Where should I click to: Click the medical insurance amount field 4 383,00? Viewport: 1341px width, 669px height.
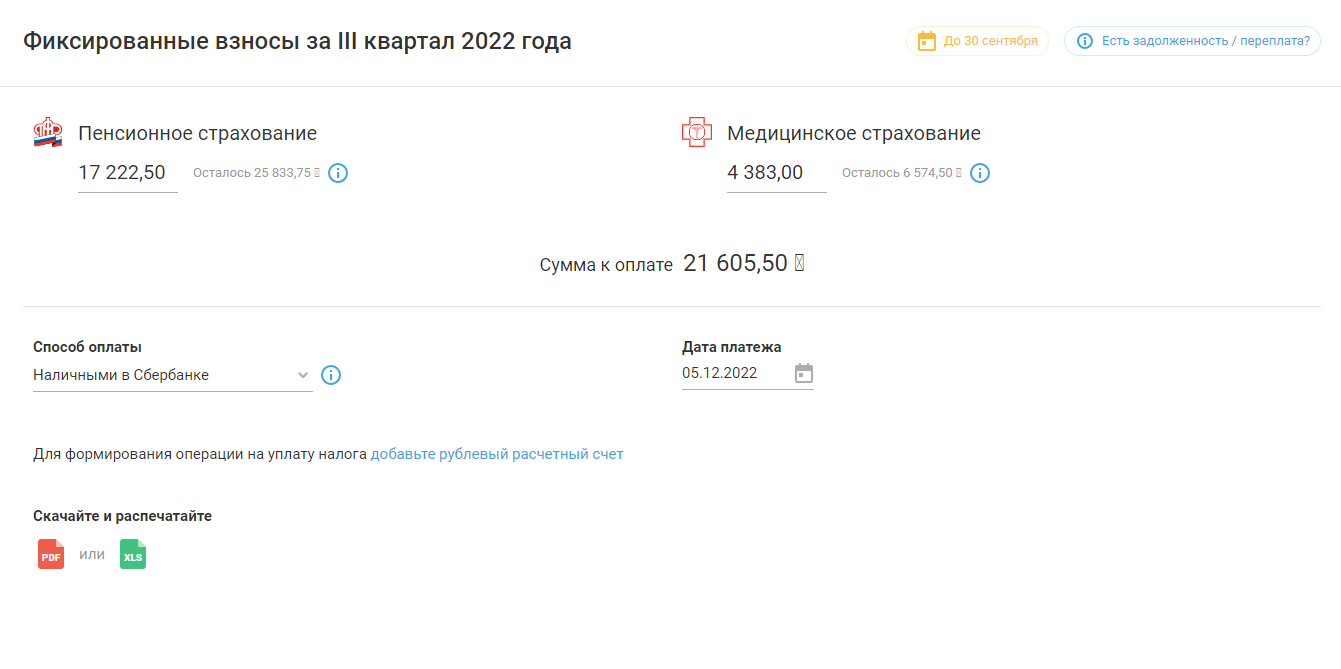(766, 173)
